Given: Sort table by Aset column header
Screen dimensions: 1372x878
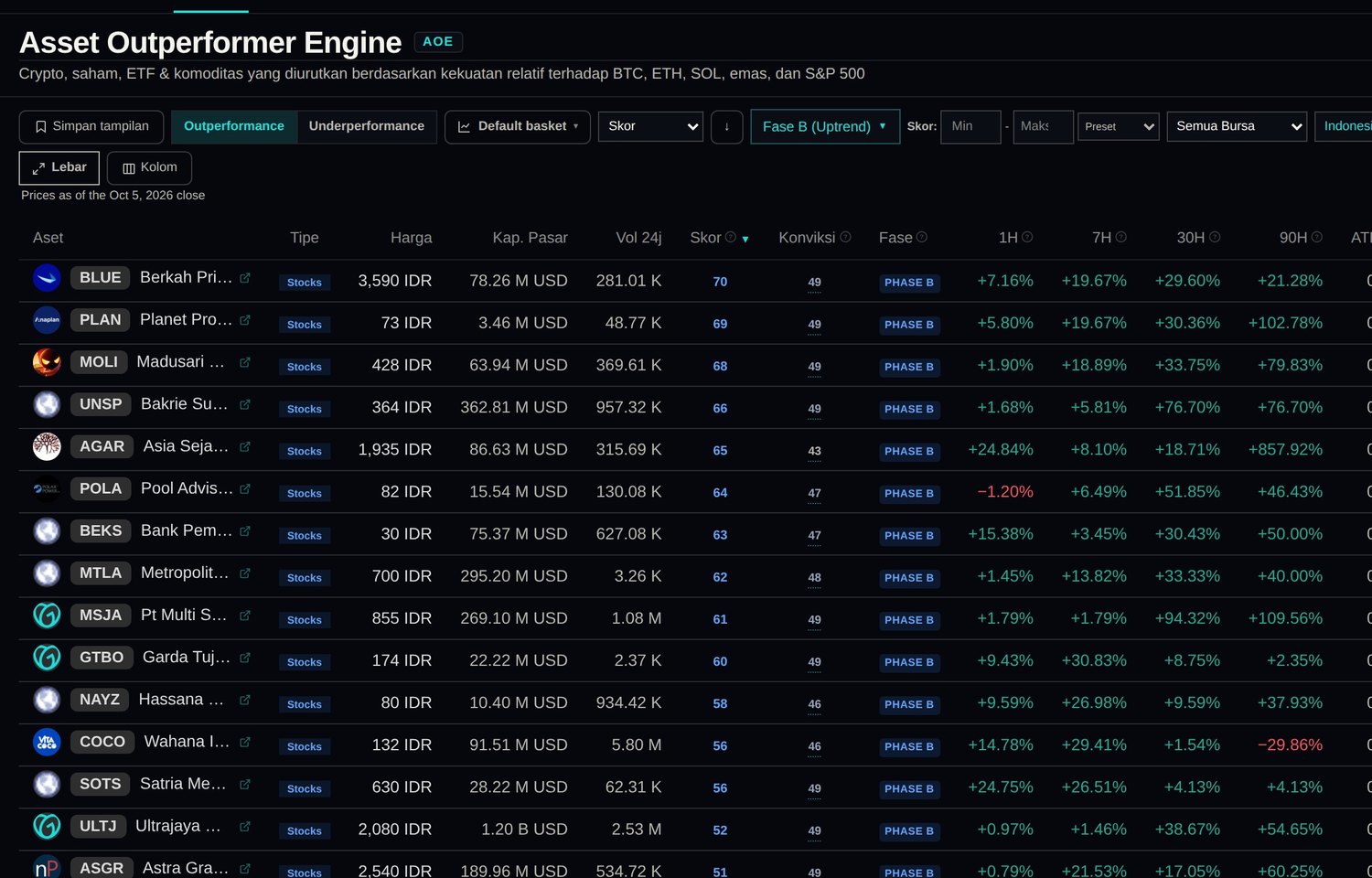Looking at the screenshot, I should [x=48, y=238].
